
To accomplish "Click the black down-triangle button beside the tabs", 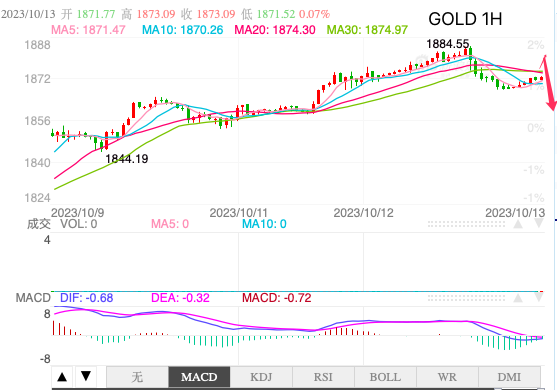I will [86, 377].
